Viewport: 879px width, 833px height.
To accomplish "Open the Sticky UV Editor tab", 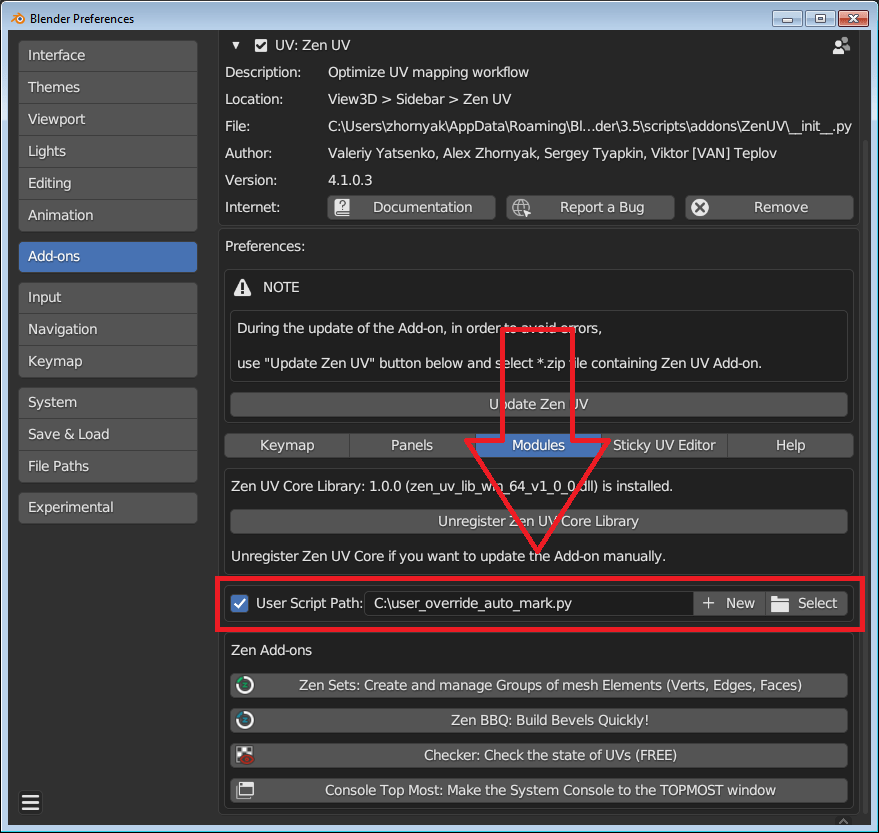I will (x=664, y=445).
